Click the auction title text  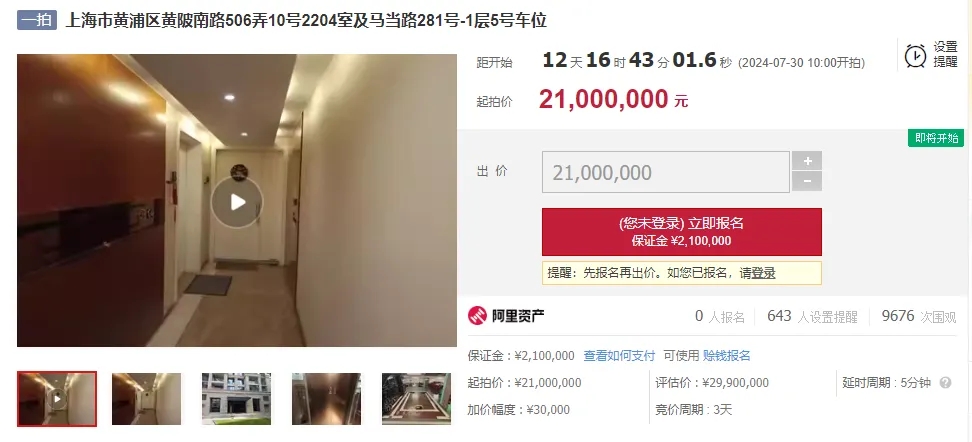pyautogui.click(x=306, y=20)
